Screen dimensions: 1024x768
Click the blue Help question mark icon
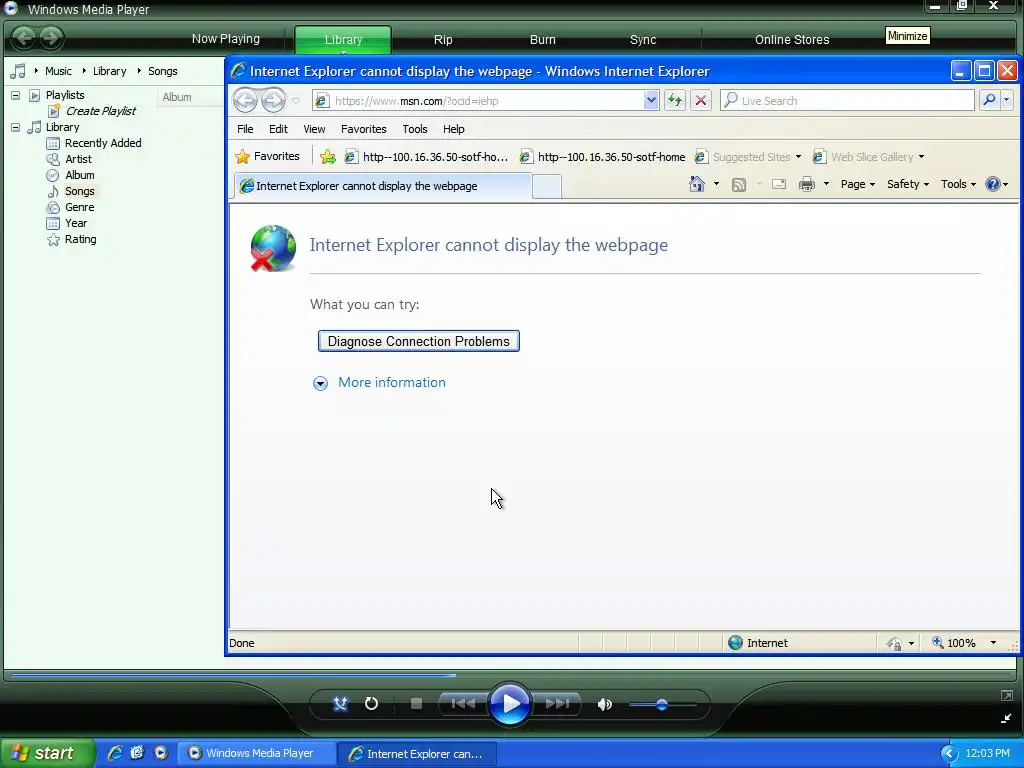pos(993,184)
